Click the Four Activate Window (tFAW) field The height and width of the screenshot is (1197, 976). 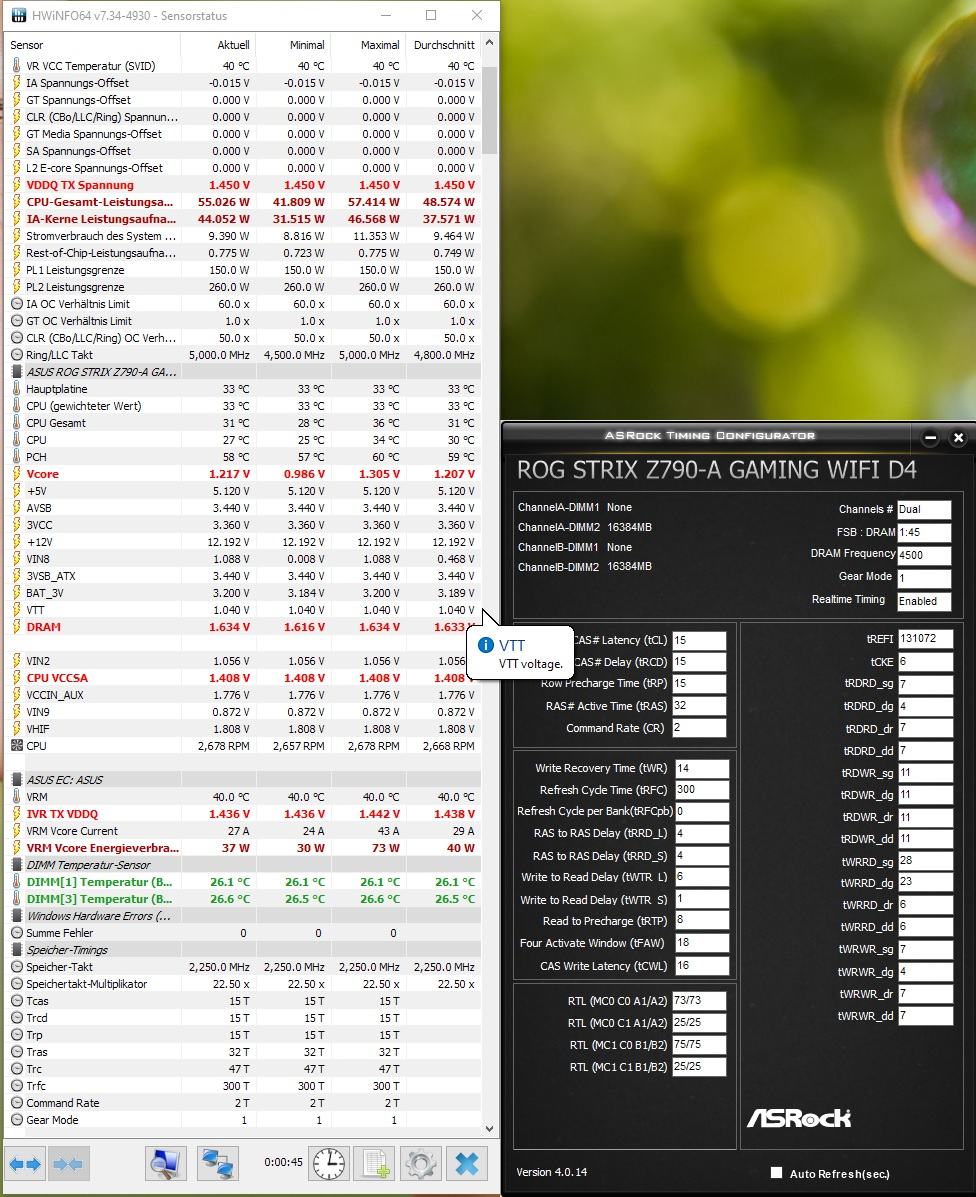click(702, 943)
